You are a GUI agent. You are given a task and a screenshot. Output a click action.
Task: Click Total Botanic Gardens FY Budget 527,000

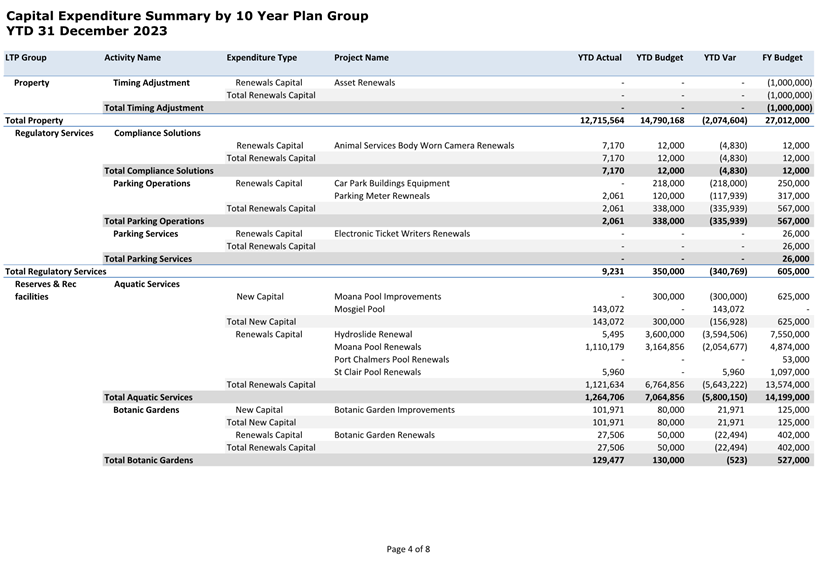click(793, 460)
